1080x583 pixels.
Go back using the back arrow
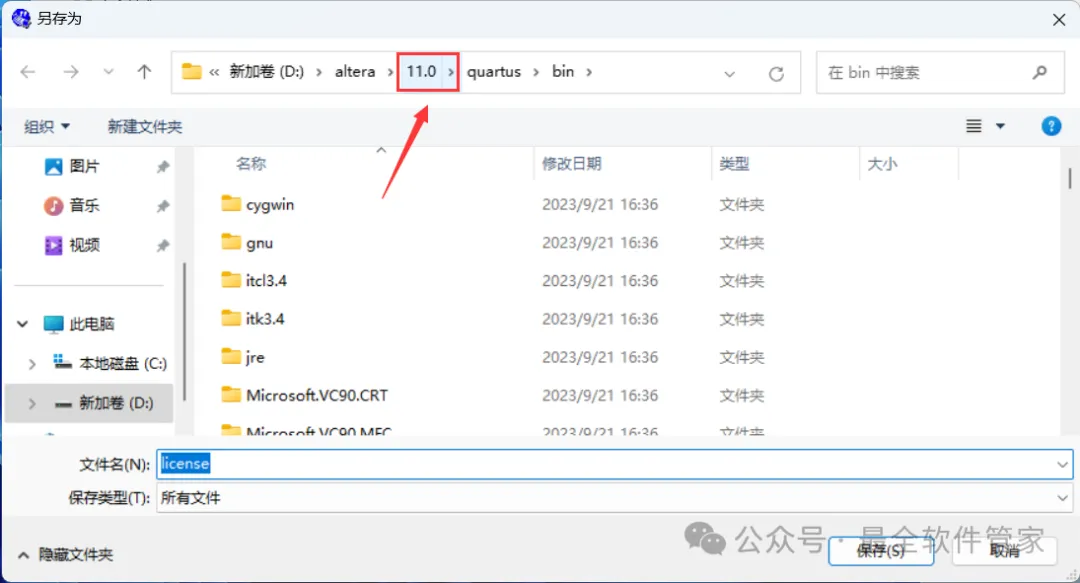point(28,72)
